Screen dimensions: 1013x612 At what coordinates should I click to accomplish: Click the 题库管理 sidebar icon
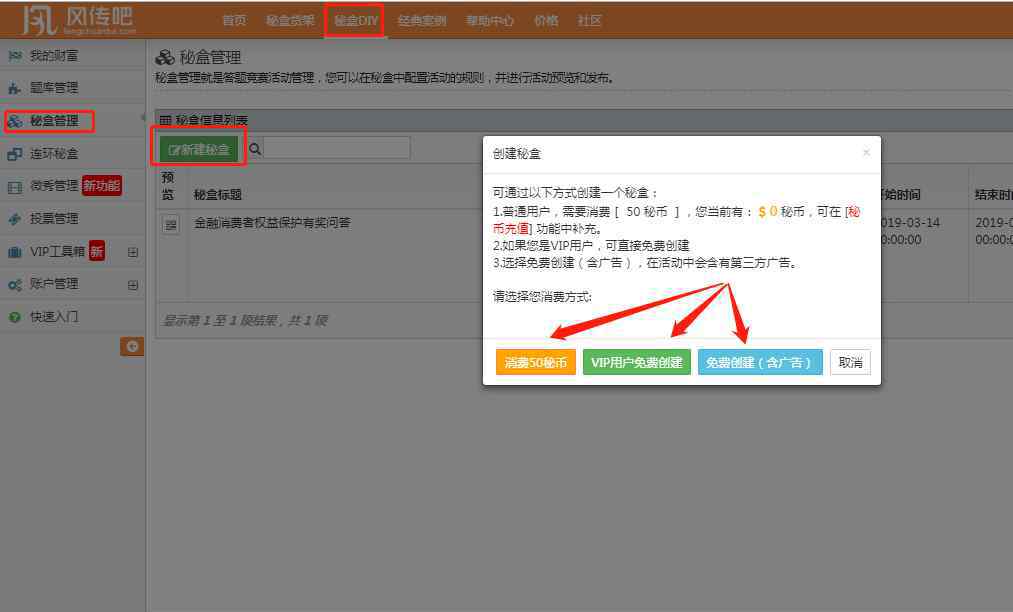tap(15, 88)
